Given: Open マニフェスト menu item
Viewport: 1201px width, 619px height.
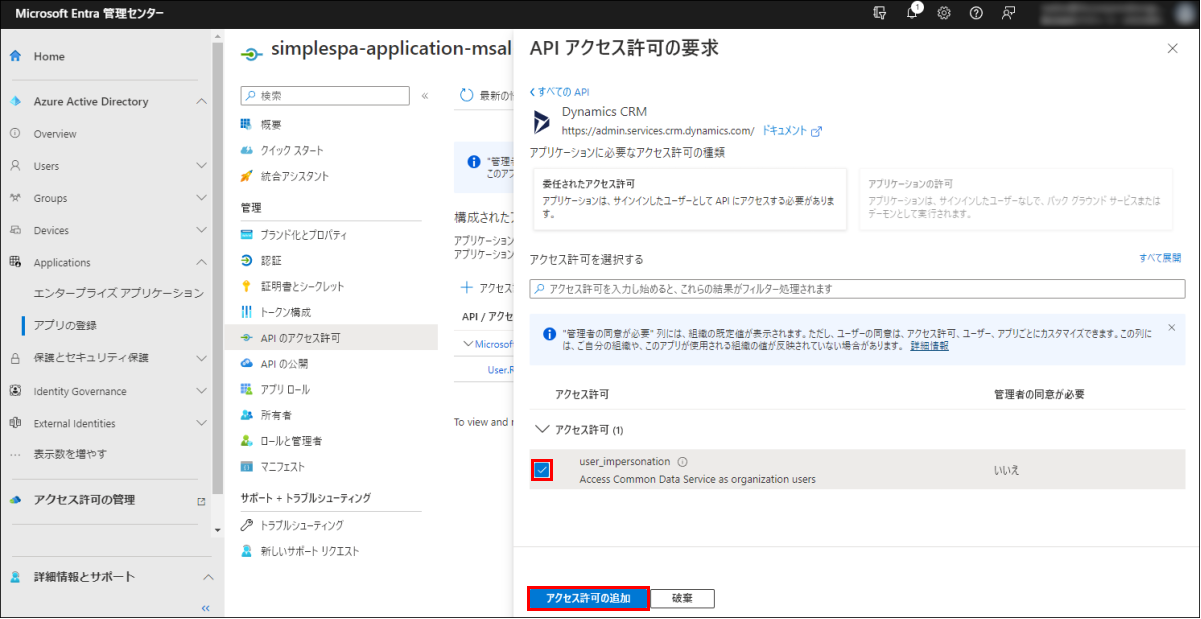Looking at the screenshot, I should 283,466.
